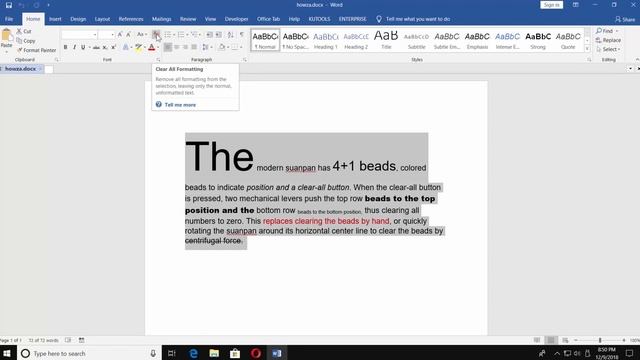
Task: Open the Font dialog launcher
Action: coord(158,60)
